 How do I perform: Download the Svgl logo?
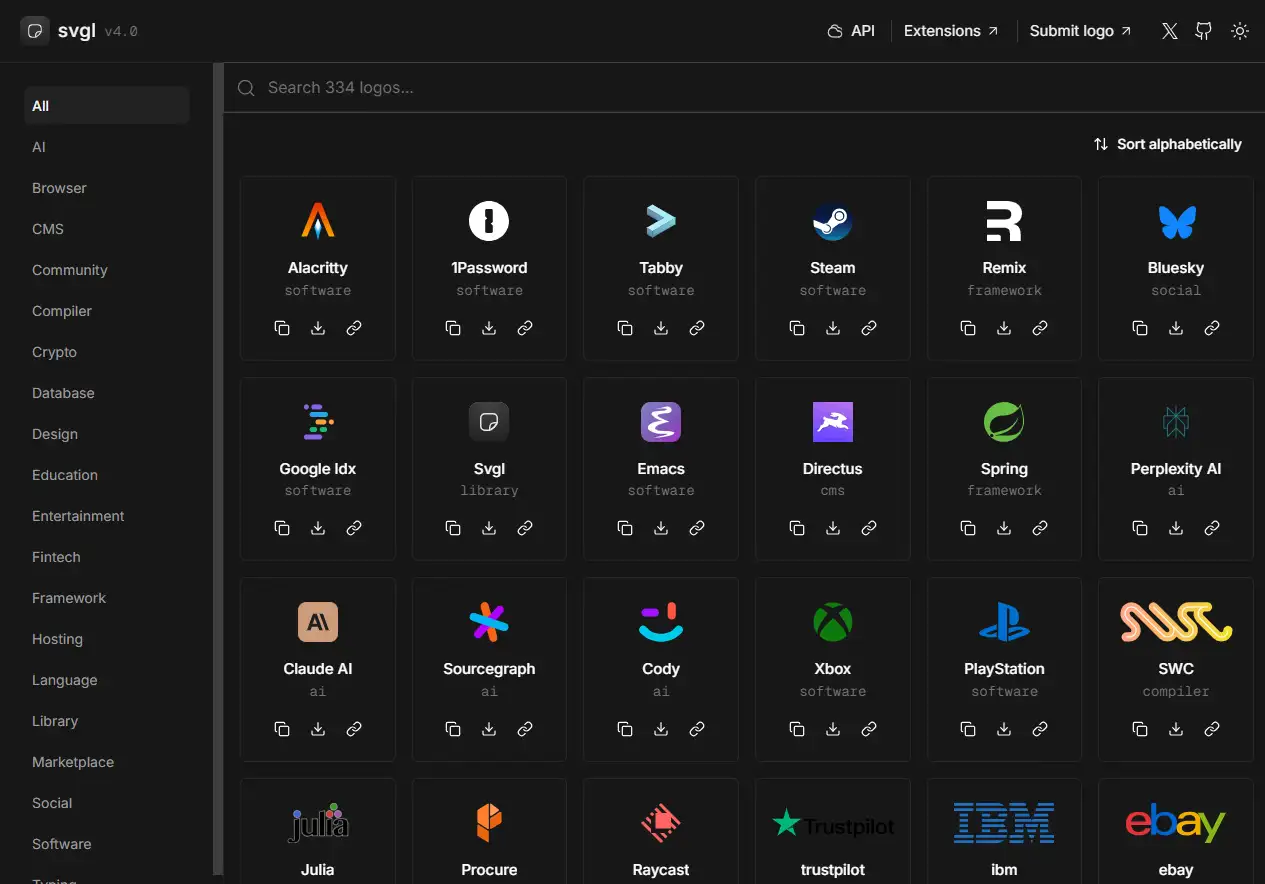(x=489, y=528)
